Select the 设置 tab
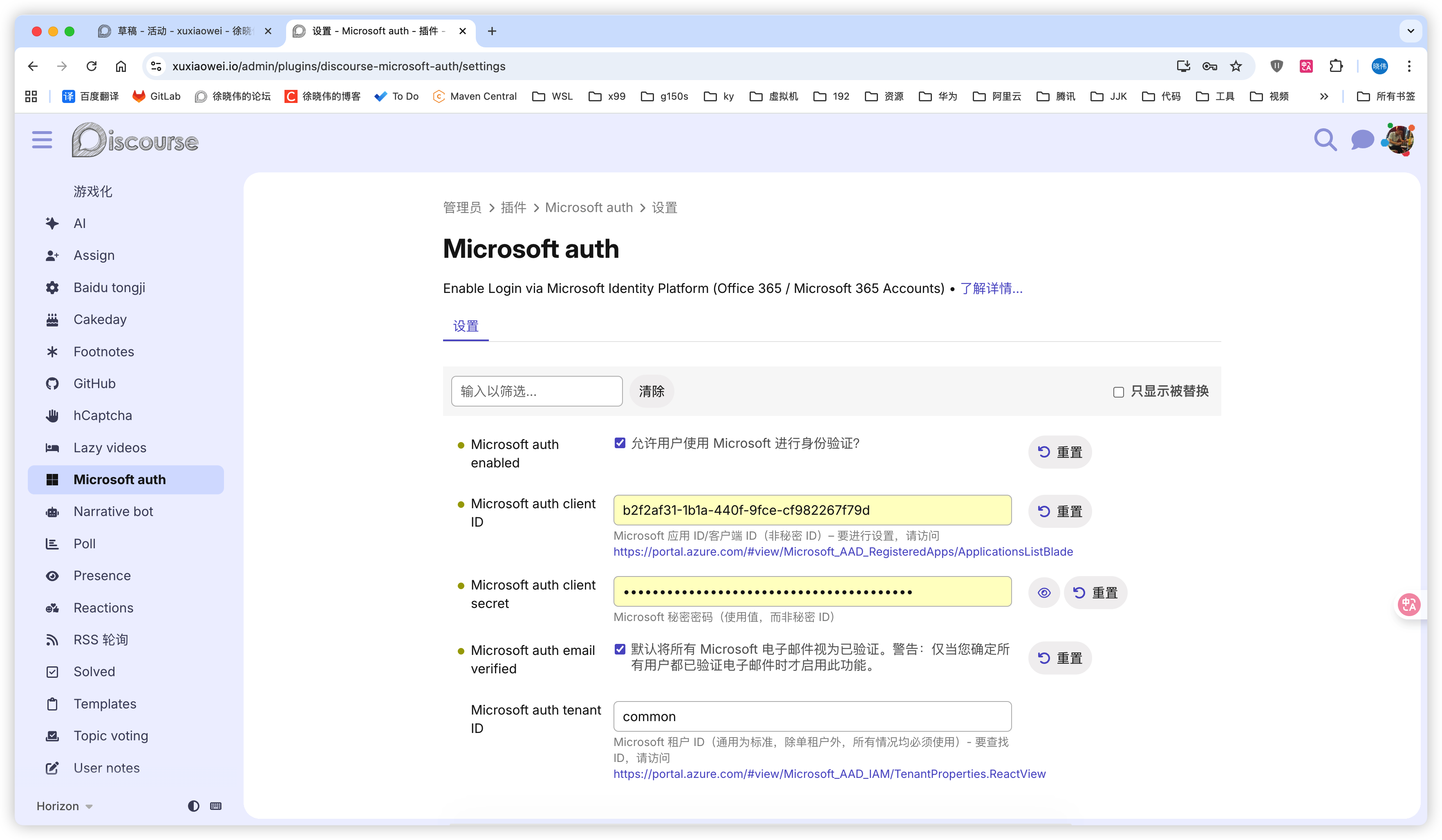 [x=465, y=326]
